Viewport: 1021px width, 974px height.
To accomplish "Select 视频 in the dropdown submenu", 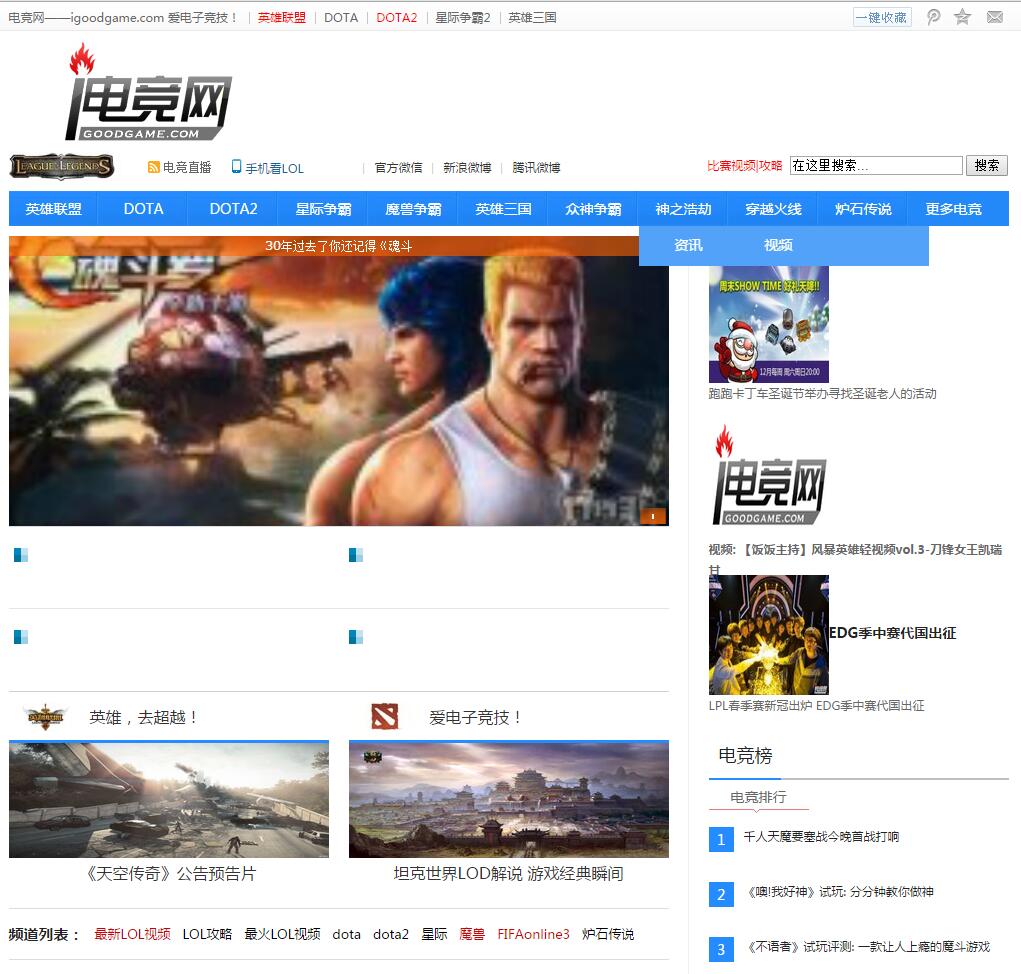I will (778, 245).
